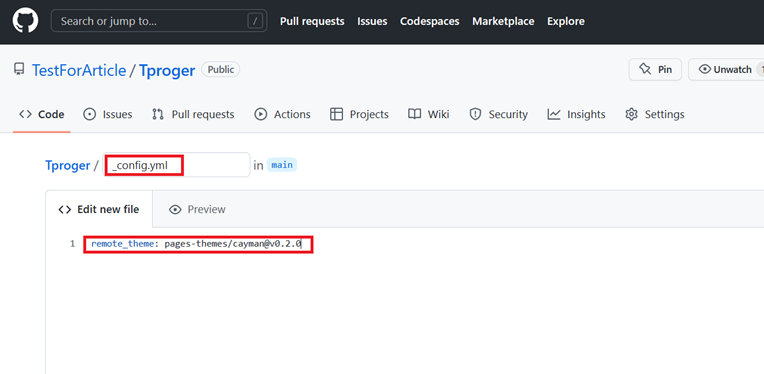764x374 pixels.
Task: Open repository Settings tab
Action: click(x=655, y=114)
